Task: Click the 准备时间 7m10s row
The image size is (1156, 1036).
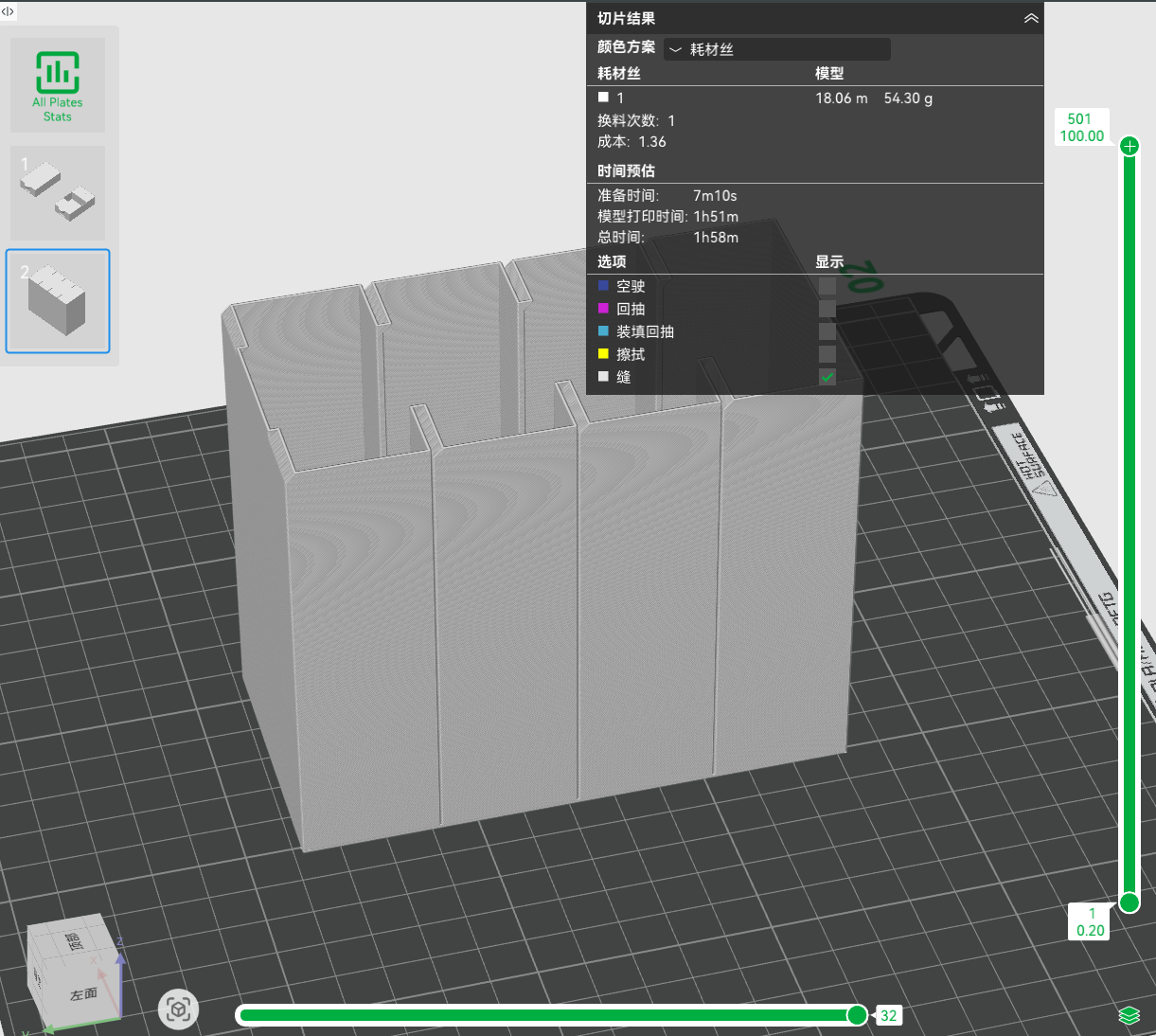Action: coord(667,195)
